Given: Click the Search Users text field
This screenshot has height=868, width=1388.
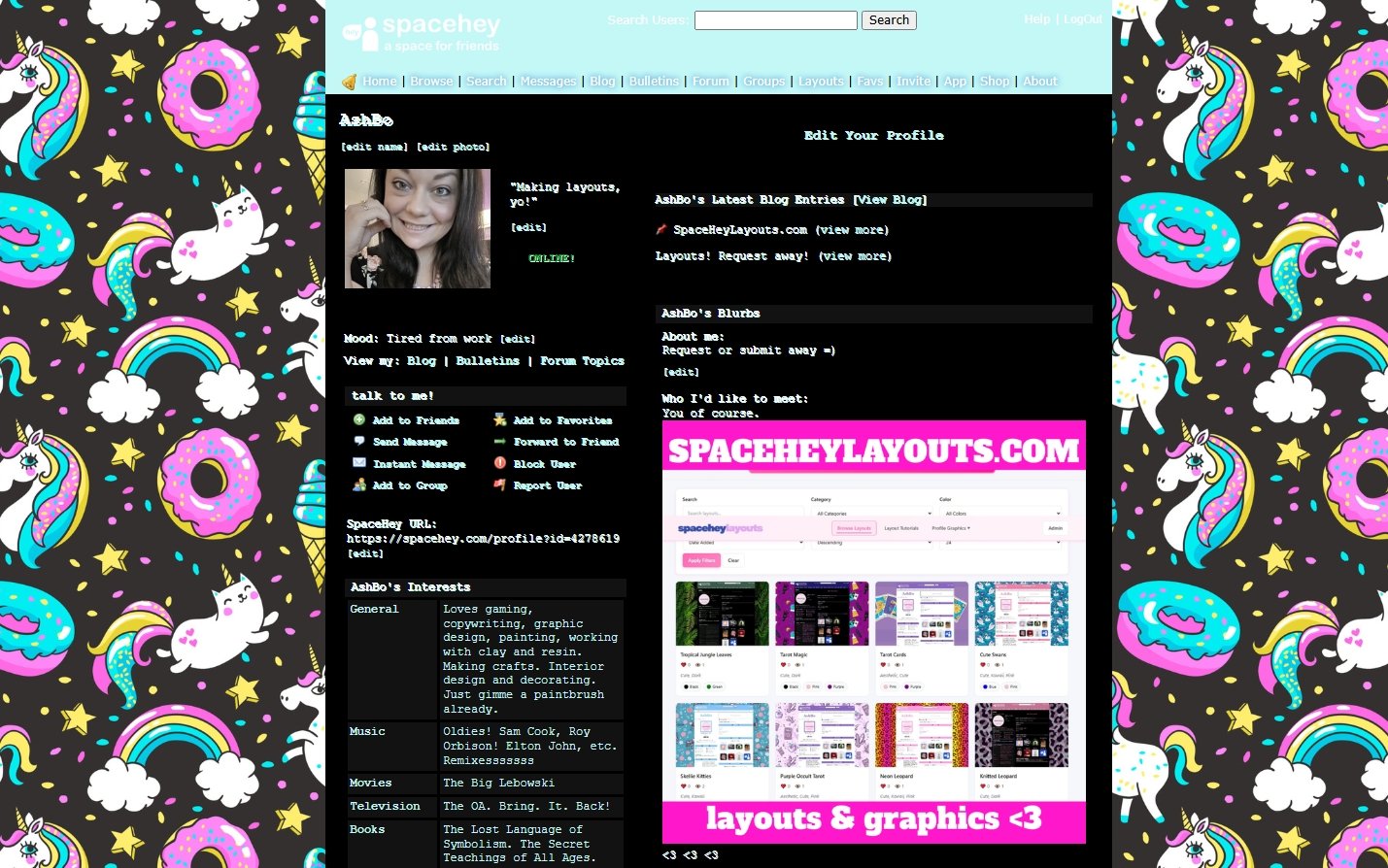Looking at the screenshot, I should click(x=775, y=20).
